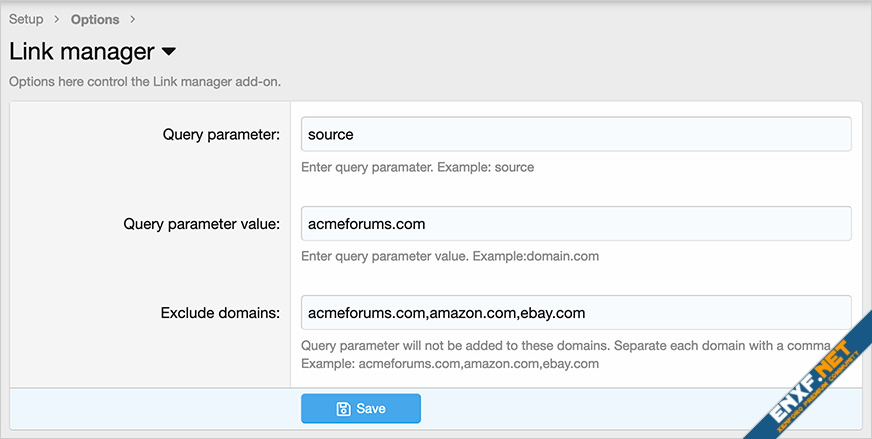
Task: Go to the Setup breadcrumb
Action: (x=26, y=19)
